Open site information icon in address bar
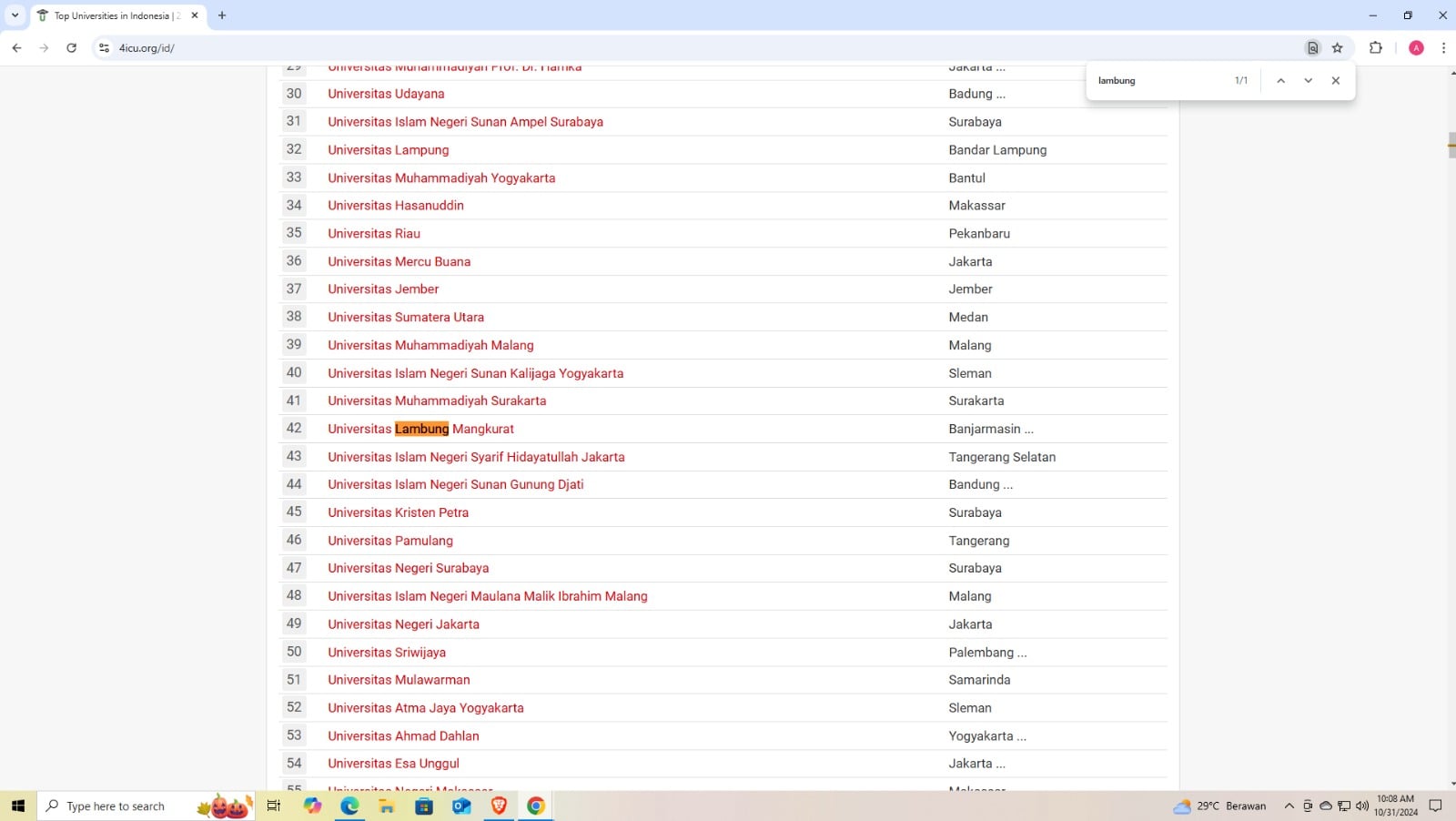This screenshot has width=1456, height=821. pyautogui.click(x=104, y=48)
